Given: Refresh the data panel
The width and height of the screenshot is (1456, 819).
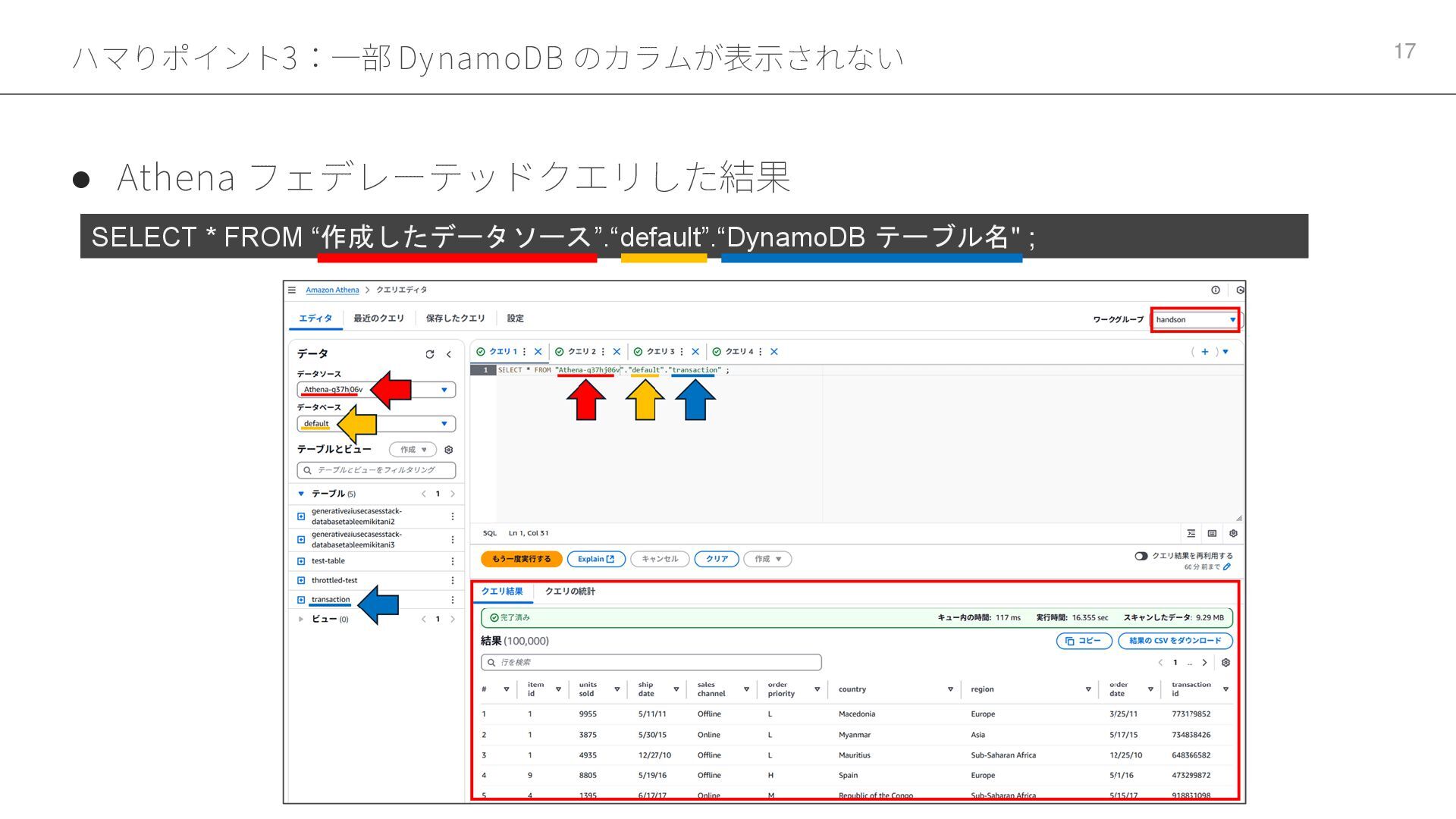Looking at the screenshot, I should tap(430, 354).
